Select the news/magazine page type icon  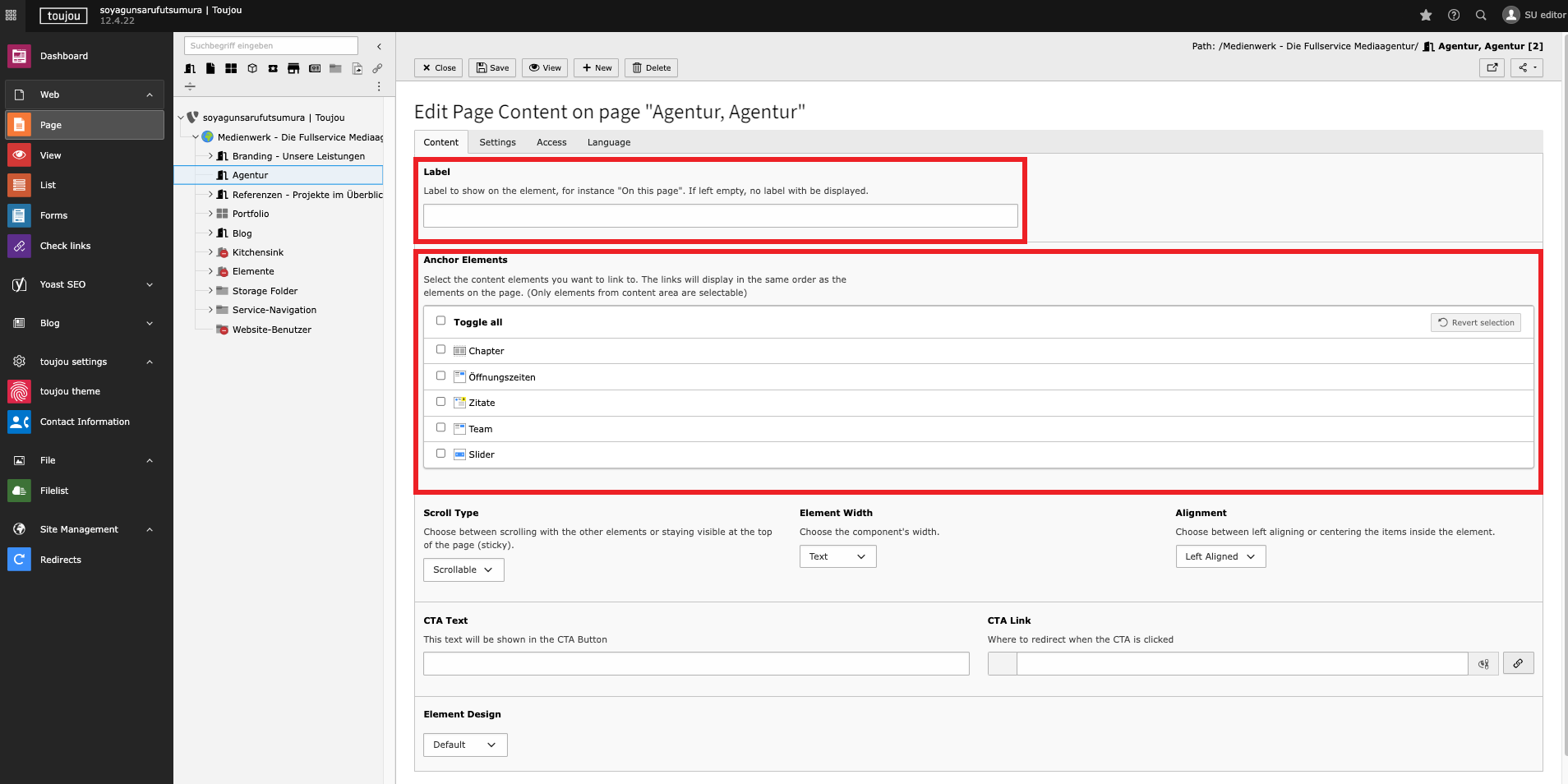(315, 69)
